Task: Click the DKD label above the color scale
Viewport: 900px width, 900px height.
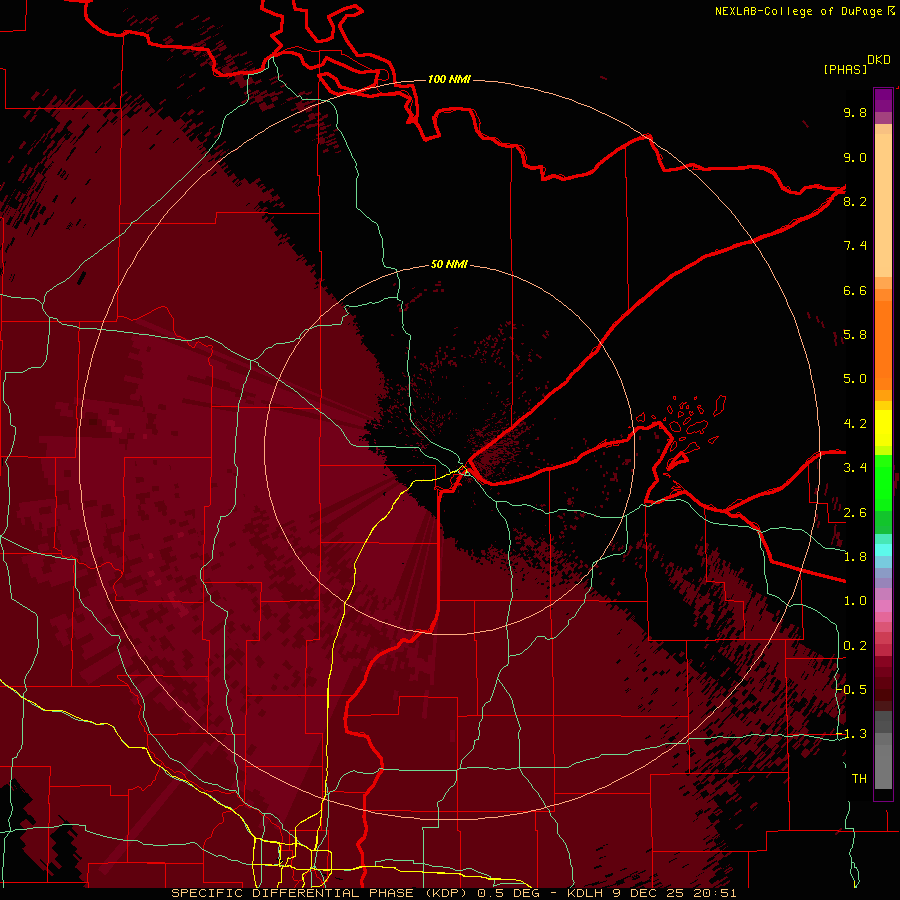Action: (879, 60)
